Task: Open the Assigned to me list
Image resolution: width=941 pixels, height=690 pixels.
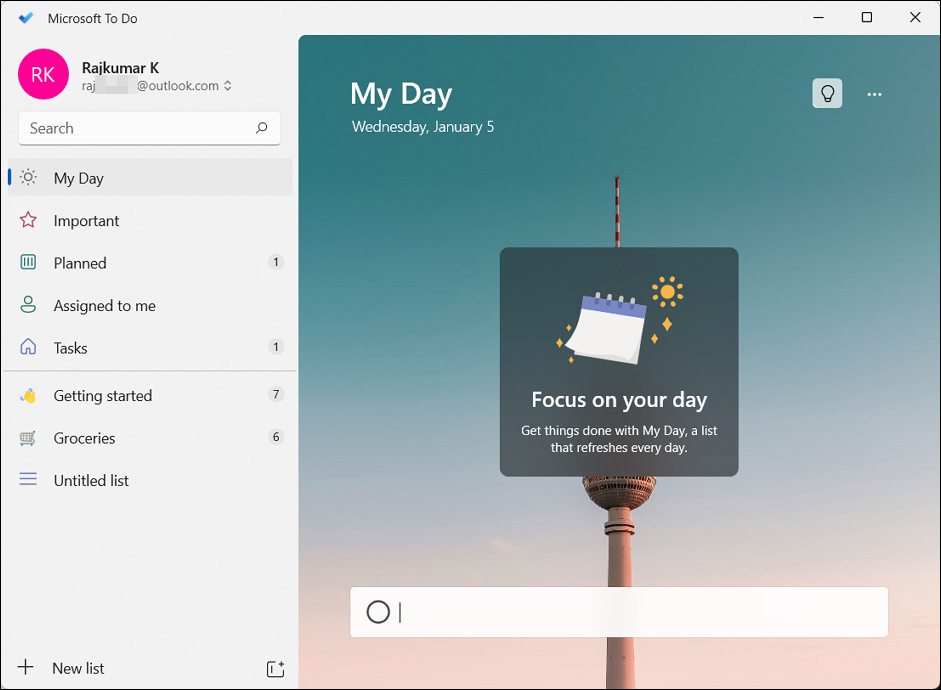Action: (150, 305)
